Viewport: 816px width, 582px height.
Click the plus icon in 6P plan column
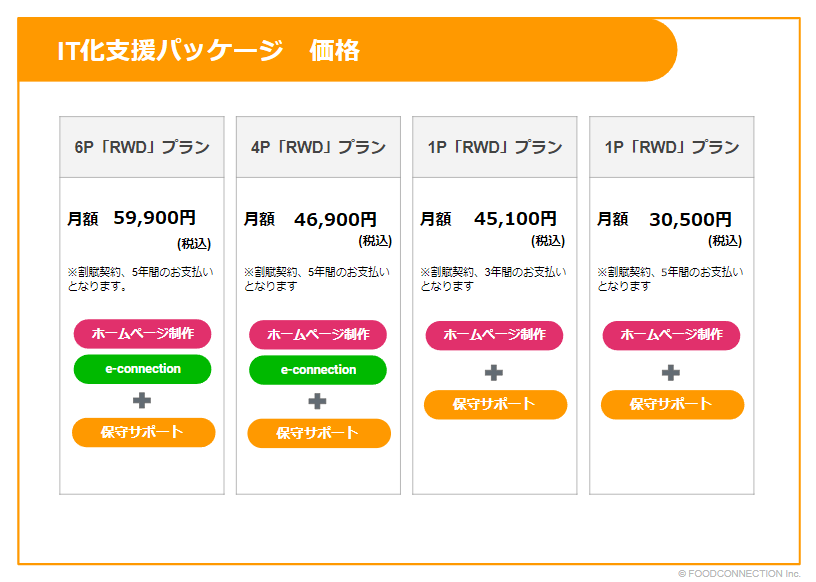142,400
